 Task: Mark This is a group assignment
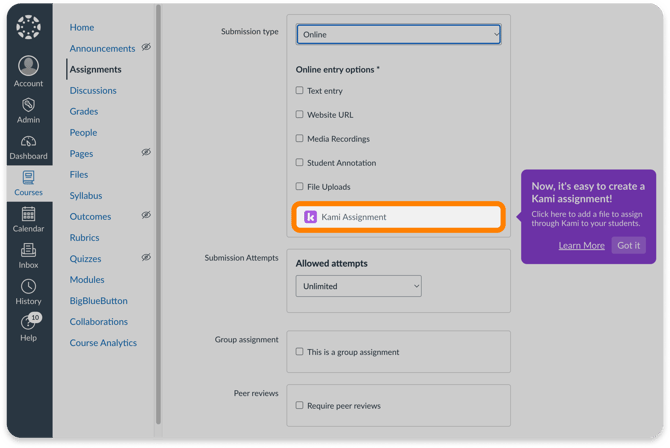tap(300, 351)
